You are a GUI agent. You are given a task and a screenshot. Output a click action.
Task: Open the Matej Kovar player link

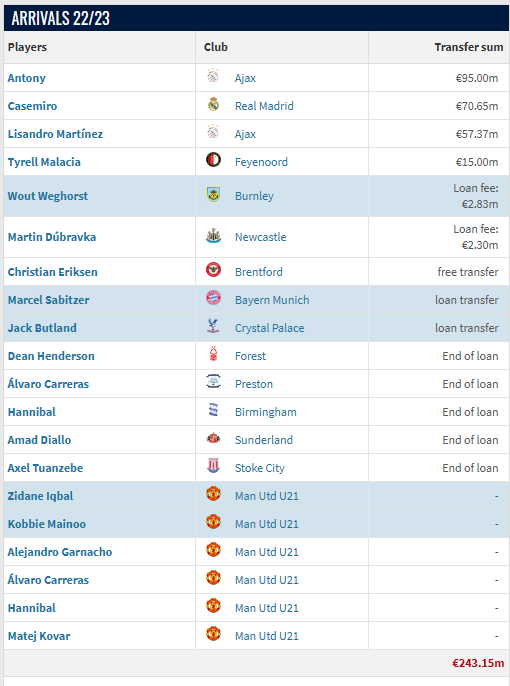tap(39, 637)
